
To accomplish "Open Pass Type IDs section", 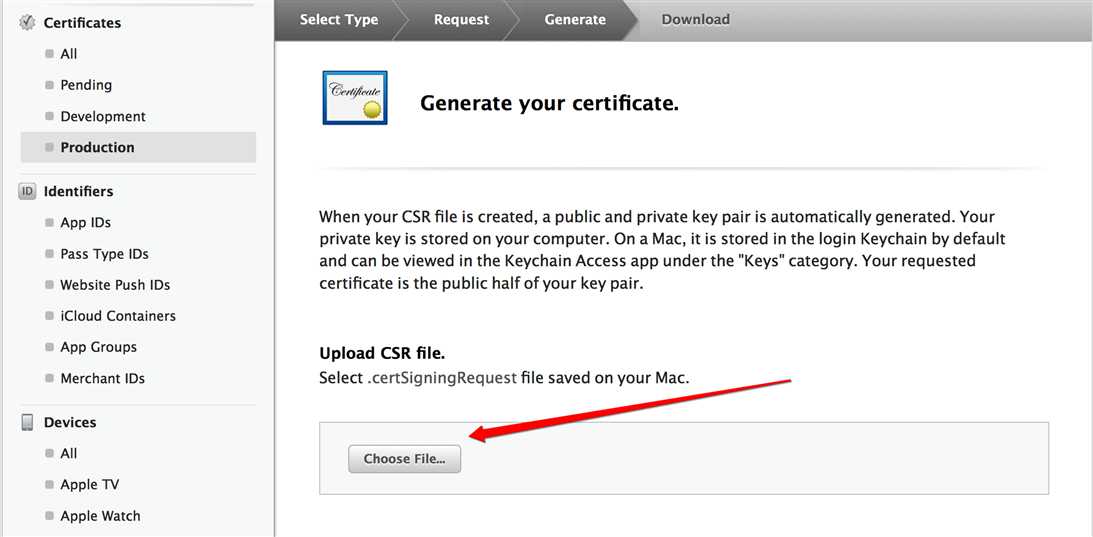I will (x=104, y=254).
